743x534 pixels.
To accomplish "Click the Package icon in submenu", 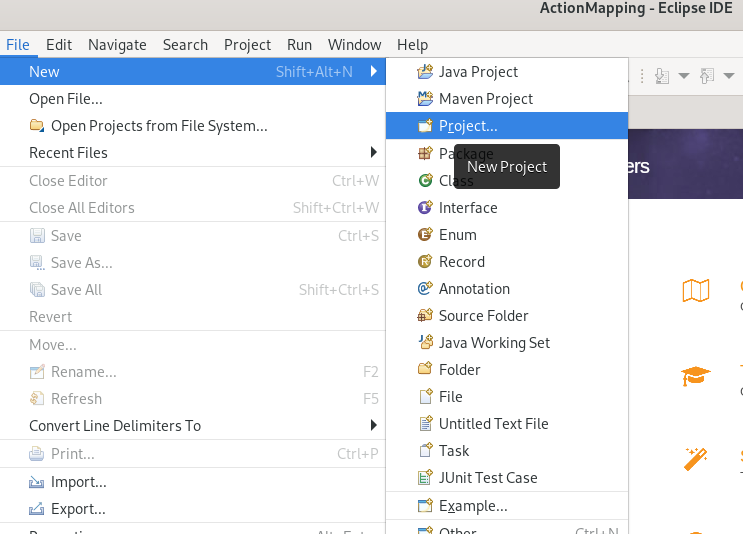I will click(425, 153).
